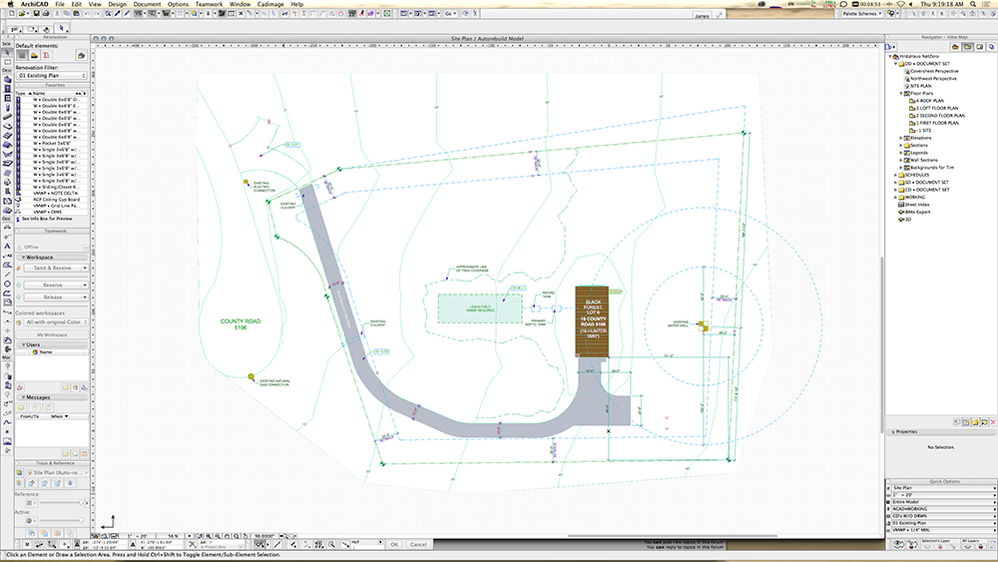Viewport: 998px width, 562px height.
Task: Select the Text tool in the toolbox
Action: click(7, 246)
